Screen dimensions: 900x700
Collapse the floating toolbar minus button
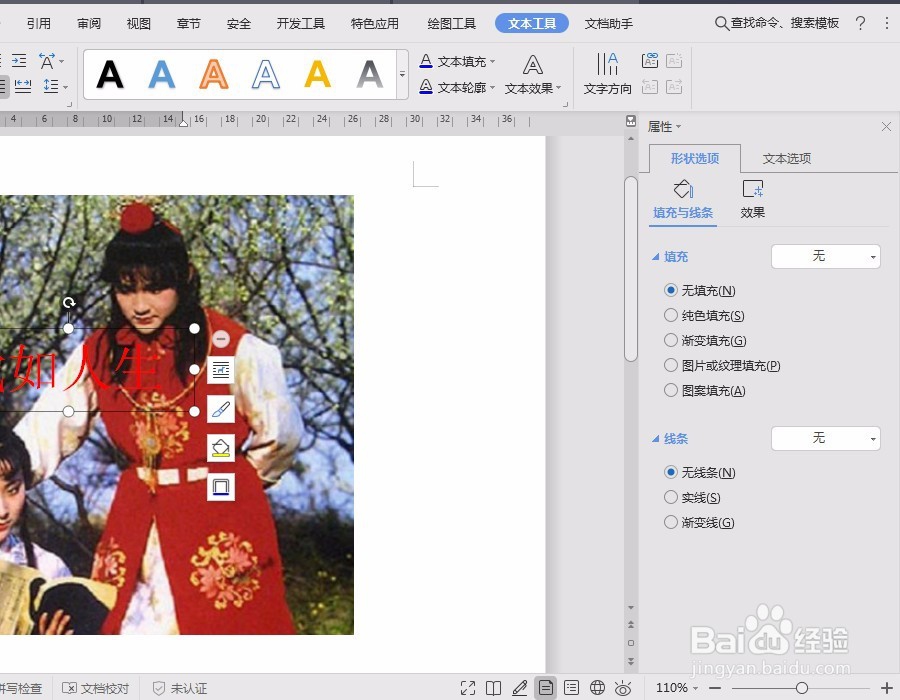point(221,339)
